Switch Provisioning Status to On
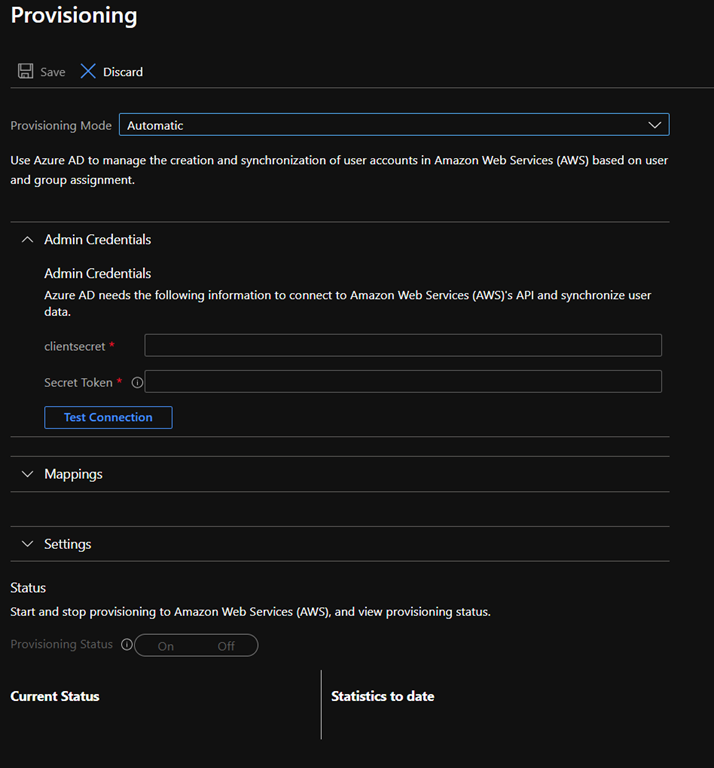Viewport: 714px width, 768px height. click(166, 646)
